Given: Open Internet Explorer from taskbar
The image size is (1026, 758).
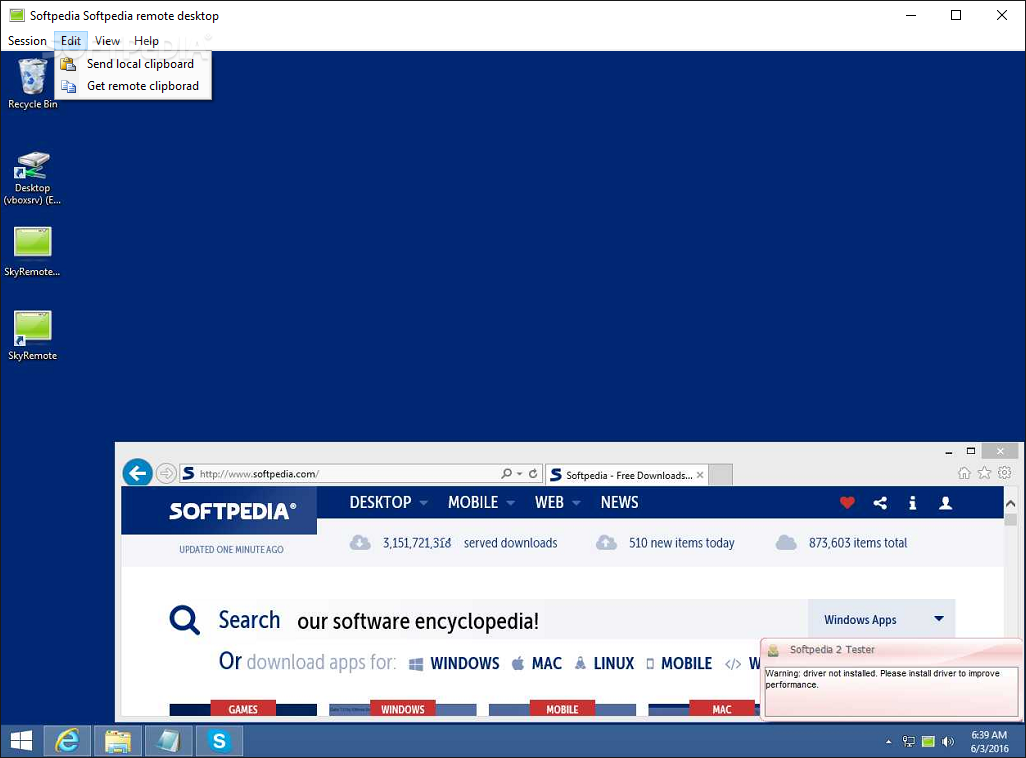Looking at the screenshot, I should pyautogui.click(x=67, y=741).
